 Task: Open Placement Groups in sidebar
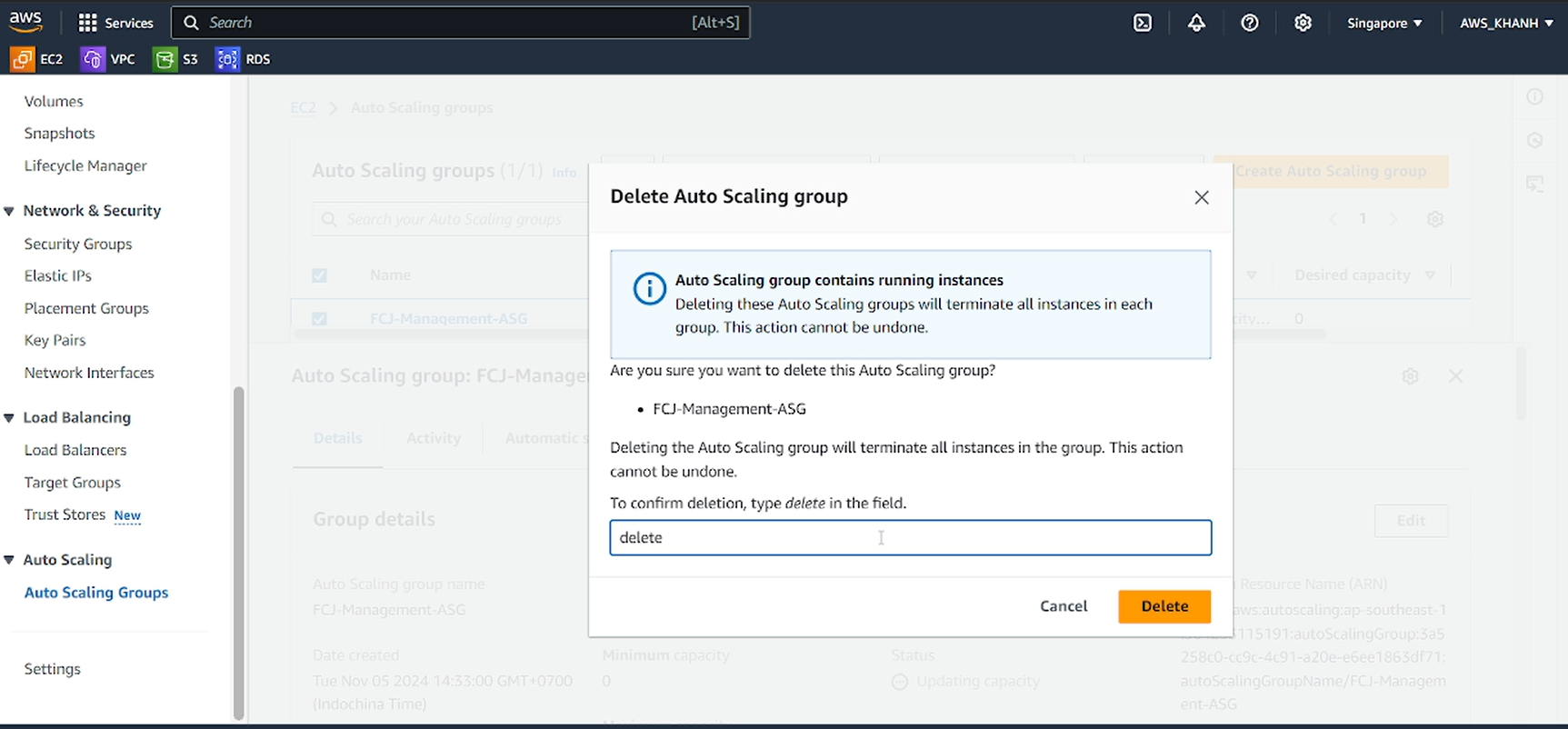(86, 308)
